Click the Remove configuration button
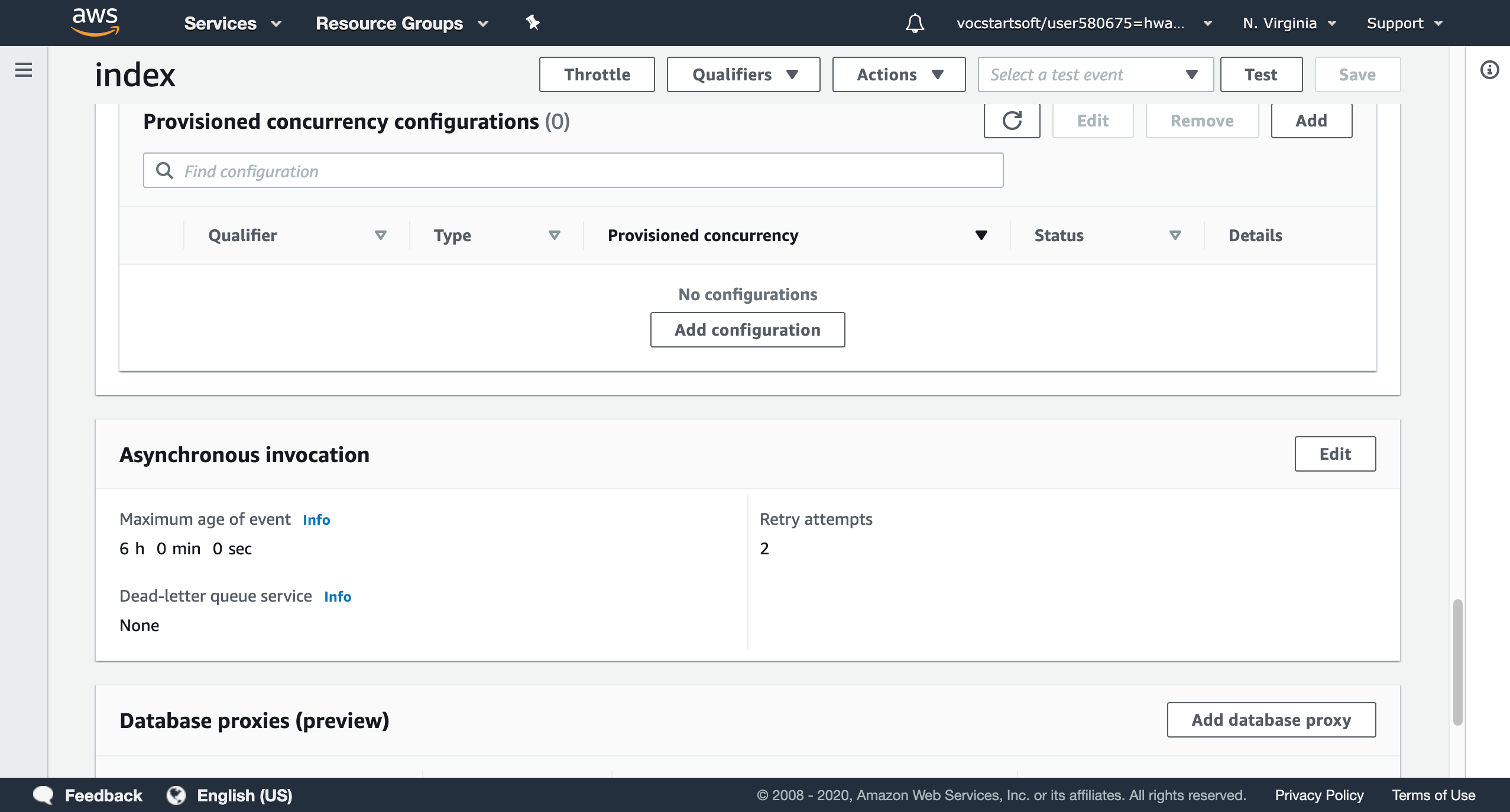Screen dimensions: 1510x812 (x=1202, y=121)
